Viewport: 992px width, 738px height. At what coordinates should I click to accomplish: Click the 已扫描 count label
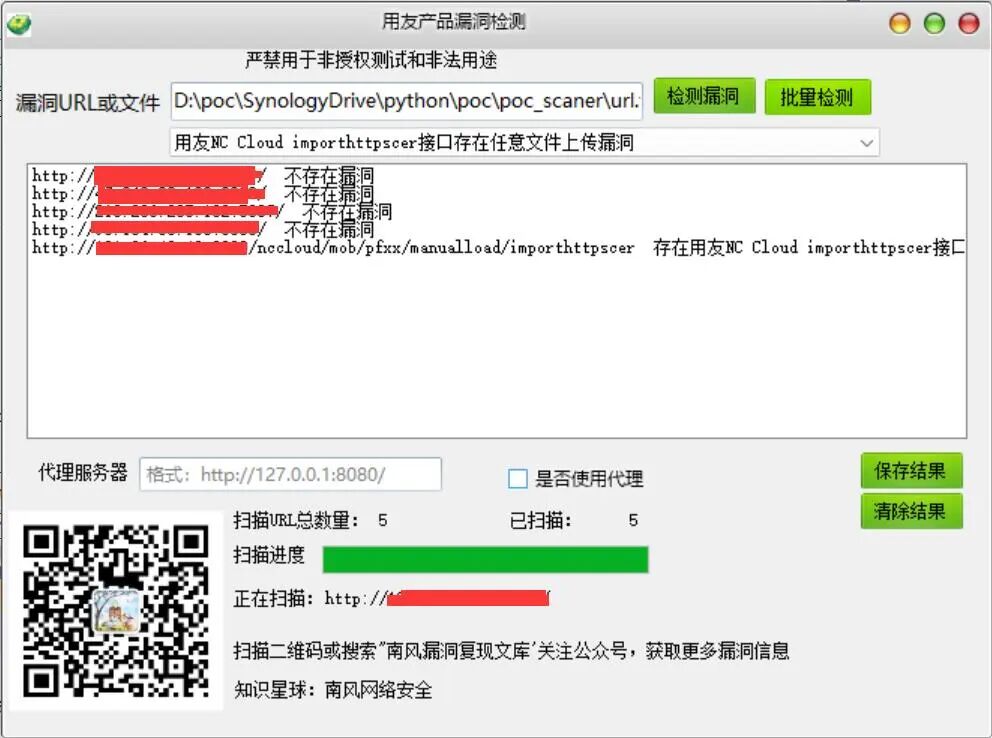[x=540, y=520]
